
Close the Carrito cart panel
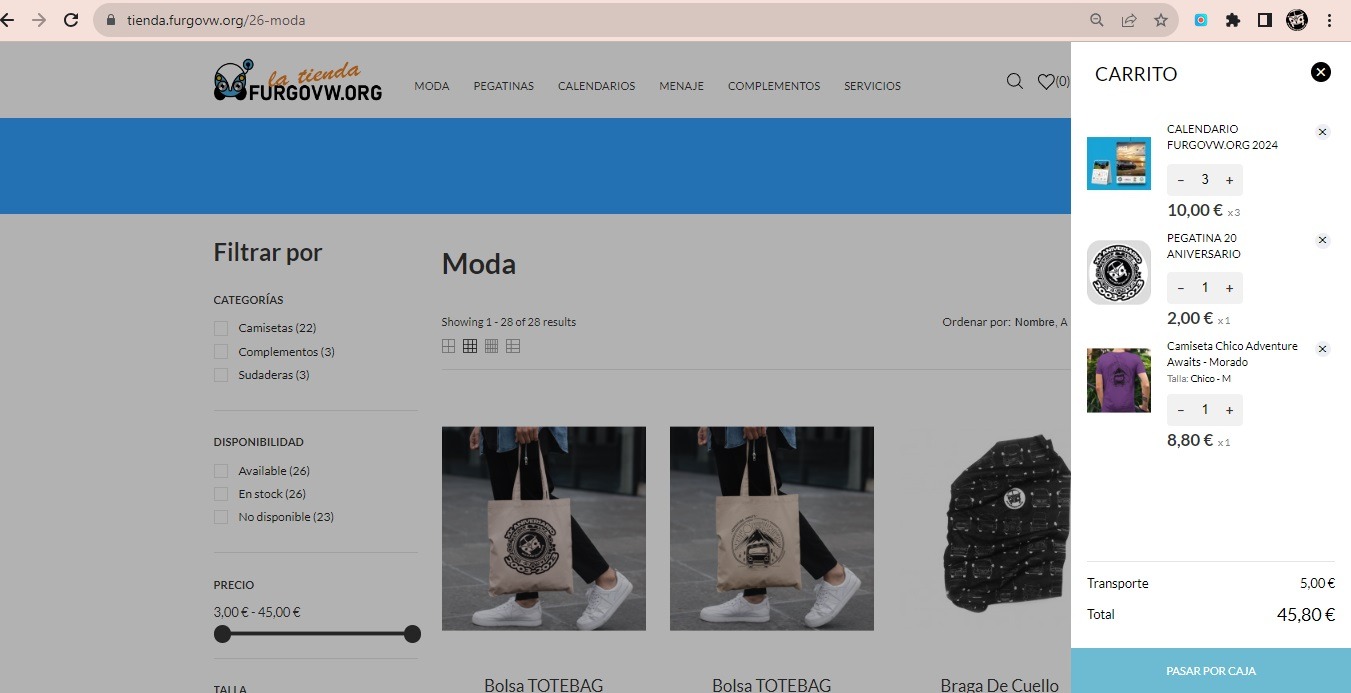coord(1321,72)
